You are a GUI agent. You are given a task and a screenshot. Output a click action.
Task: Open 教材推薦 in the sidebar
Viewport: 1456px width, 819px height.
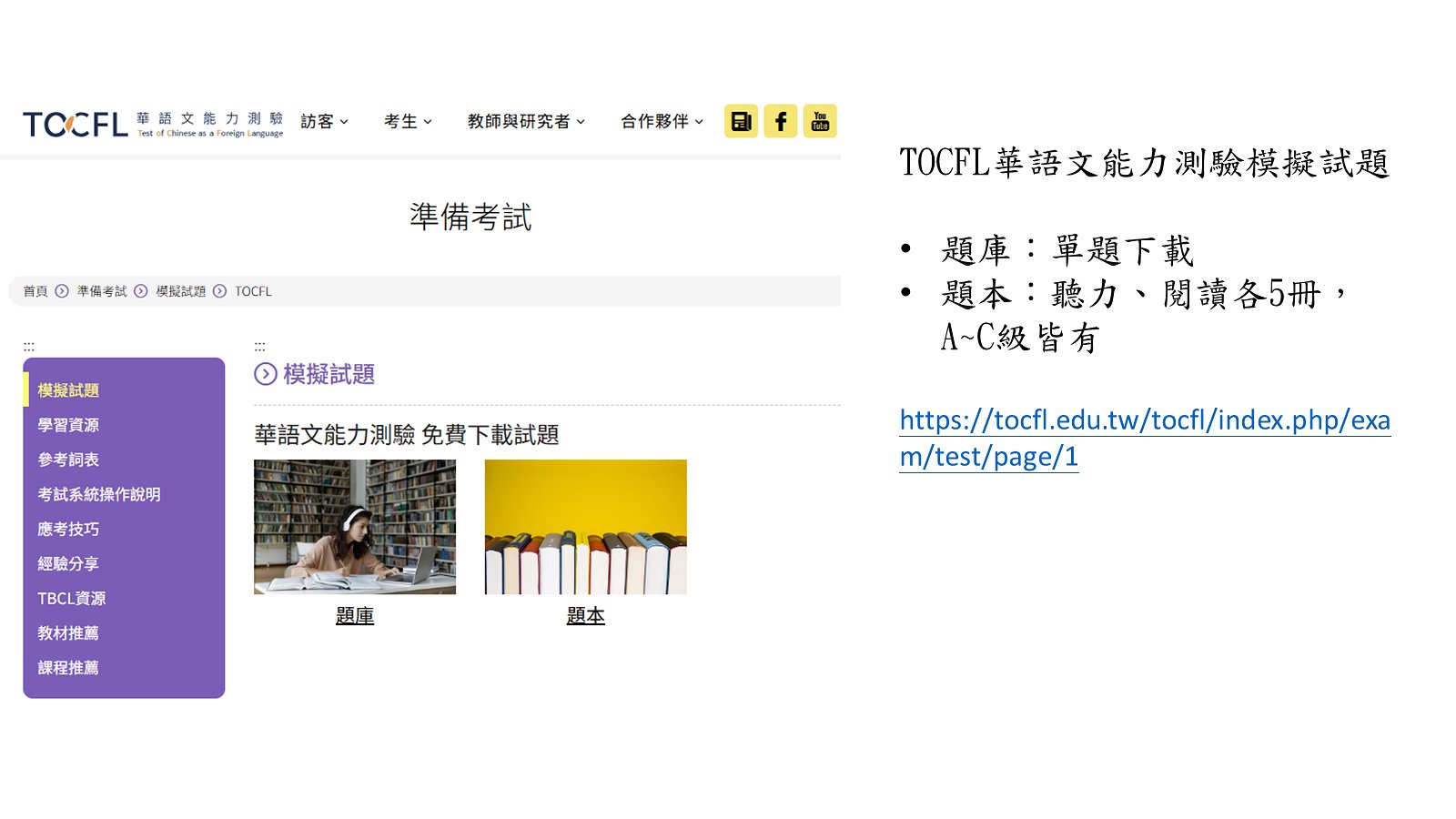pyautogui.click(x=68, y=632)
